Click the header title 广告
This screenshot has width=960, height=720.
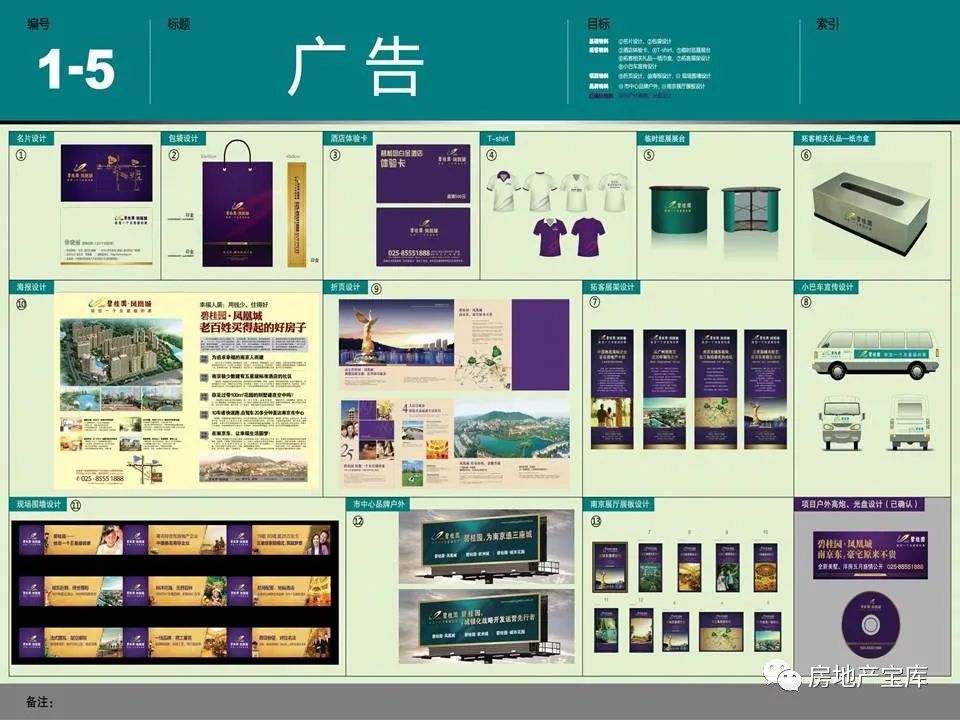pos(356,66)
